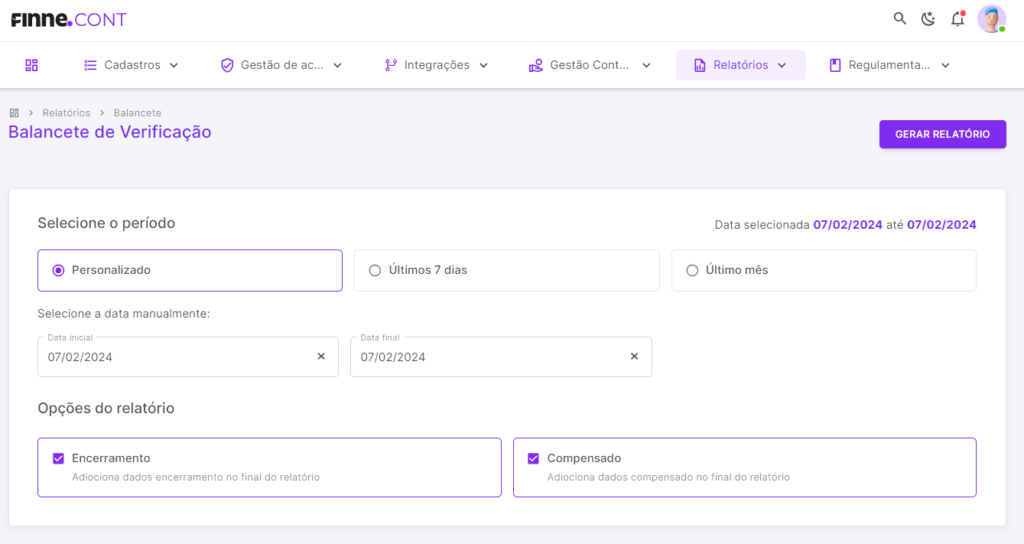Expand the Integrações dropdown menu
The height and width of the screenshot is (544, 1024).
click(436, 65)
